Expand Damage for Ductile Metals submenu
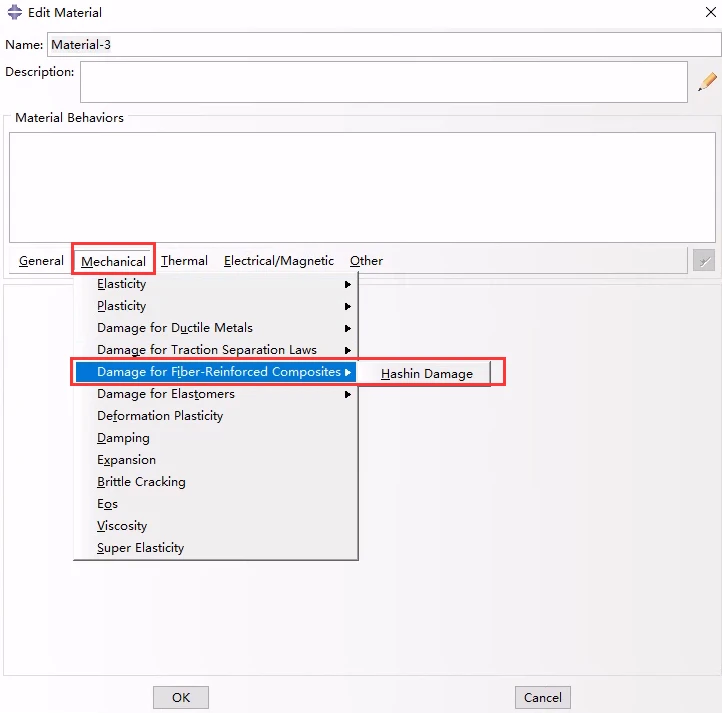Image resolution: width=722 pixels, height=713 pixels. pos(216,328)
